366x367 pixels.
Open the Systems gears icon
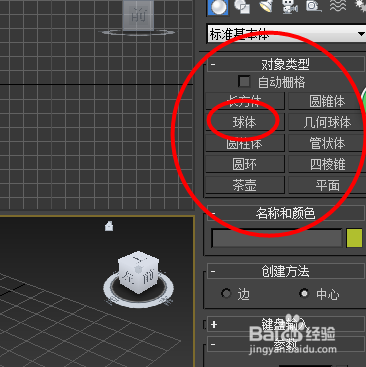(360, 6)
